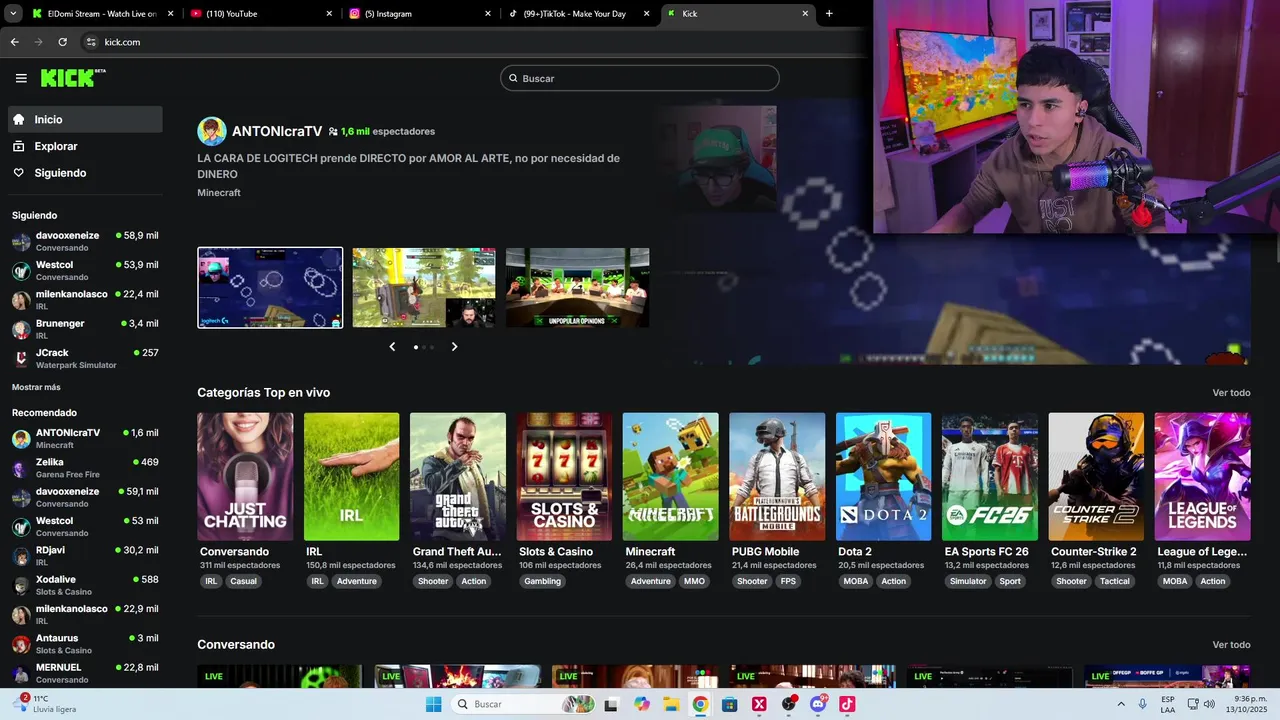Click the FPS tag under PUBG Mobile

tap(788, 581)
